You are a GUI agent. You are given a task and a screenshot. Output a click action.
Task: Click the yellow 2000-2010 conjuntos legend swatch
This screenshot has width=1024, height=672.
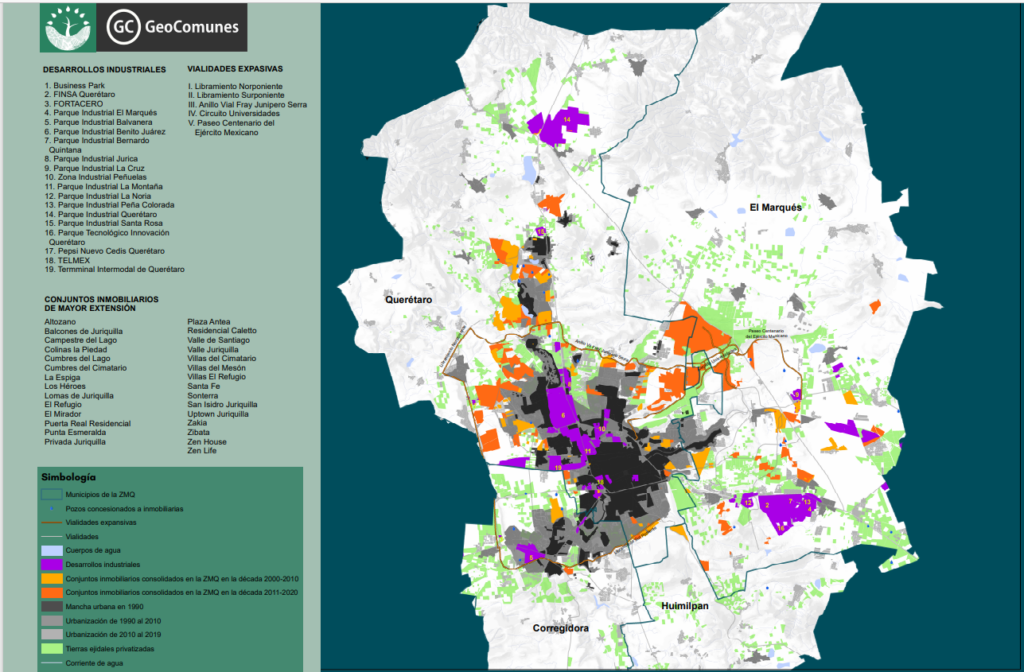52,579
